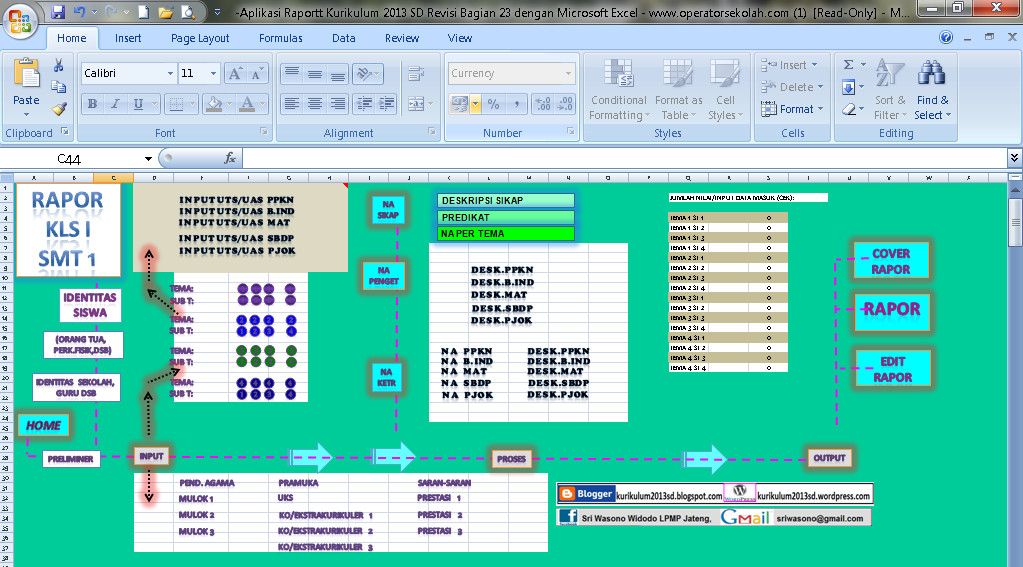1023x567 pixels.
Task: Open font color dropdown arrow
Action: (263, 103)
